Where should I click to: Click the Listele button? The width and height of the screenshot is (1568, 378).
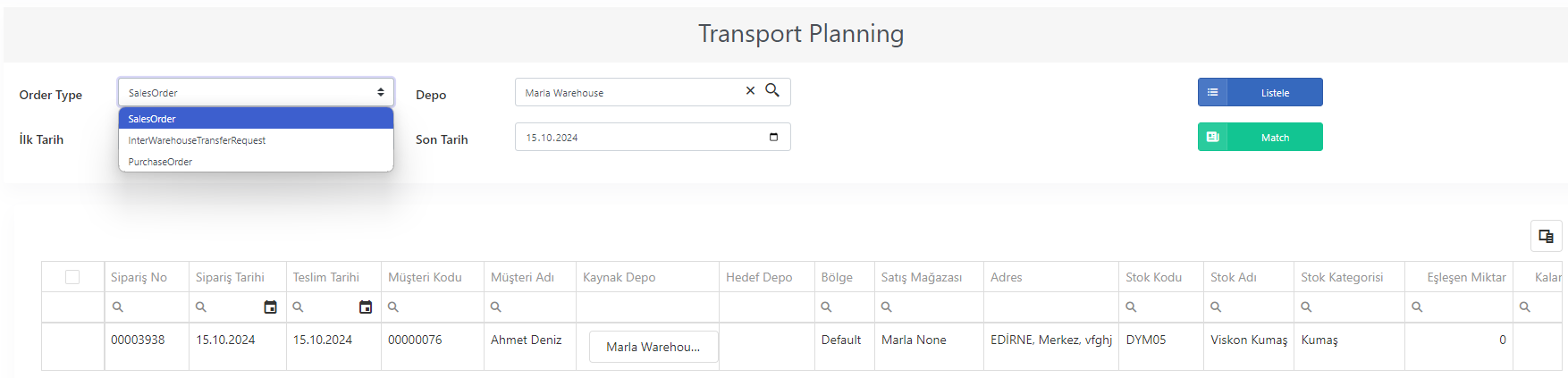coord(1260,92)
